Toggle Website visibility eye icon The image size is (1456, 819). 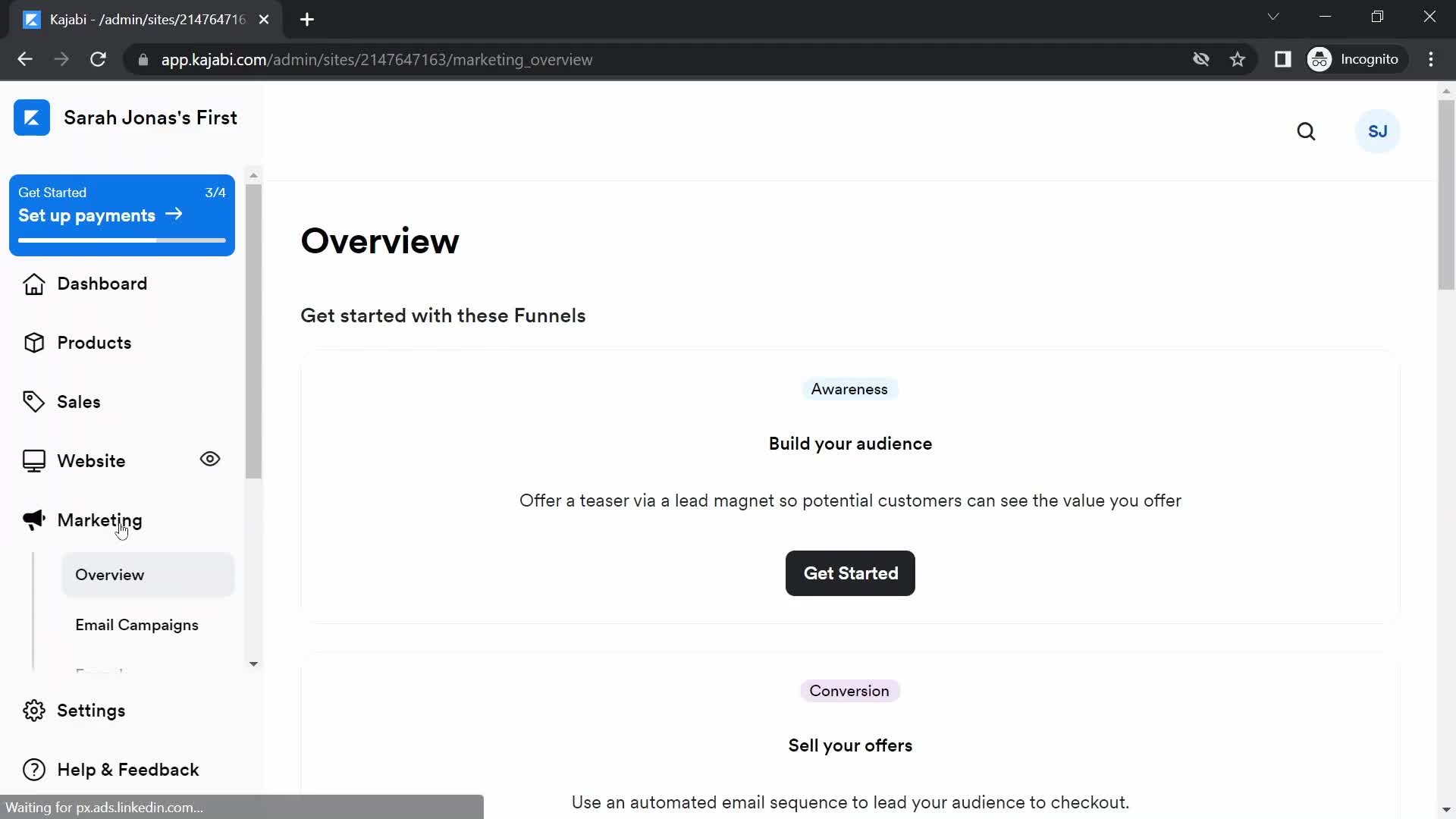tap(211, 459)
